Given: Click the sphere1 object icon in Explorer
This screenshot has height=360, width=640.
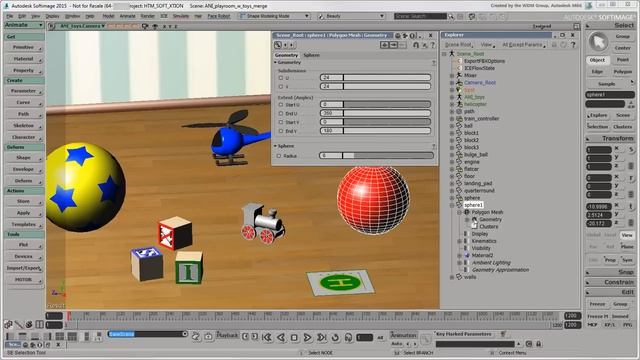Looking at the screenshot, I should pyautogui.click(x=459, y=205).
